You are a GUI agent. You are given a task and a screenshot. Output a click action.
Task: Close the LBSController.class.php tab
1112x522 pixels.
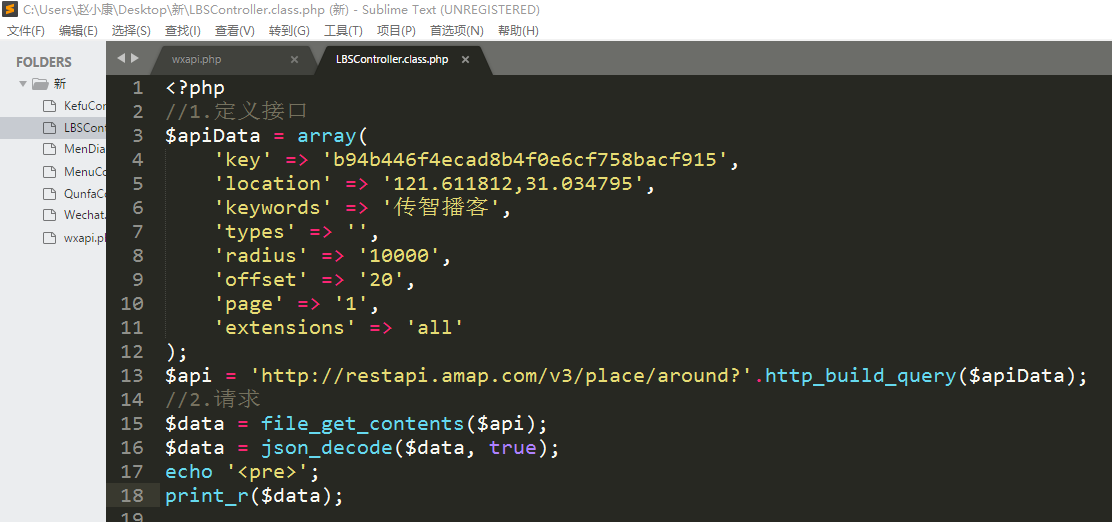click(465, 60)
